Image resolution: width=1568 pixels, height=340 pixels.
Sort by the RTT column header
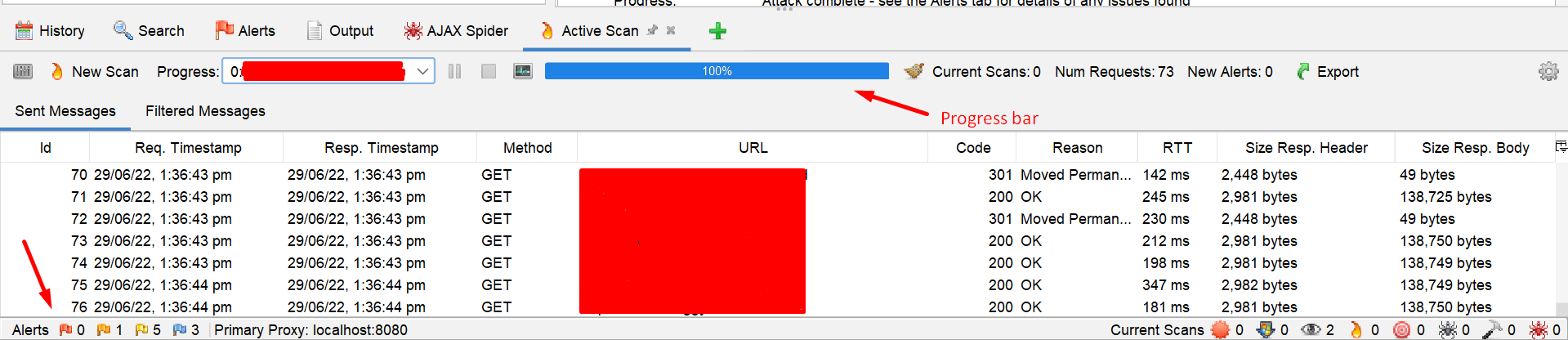[x=1177, y=148]
